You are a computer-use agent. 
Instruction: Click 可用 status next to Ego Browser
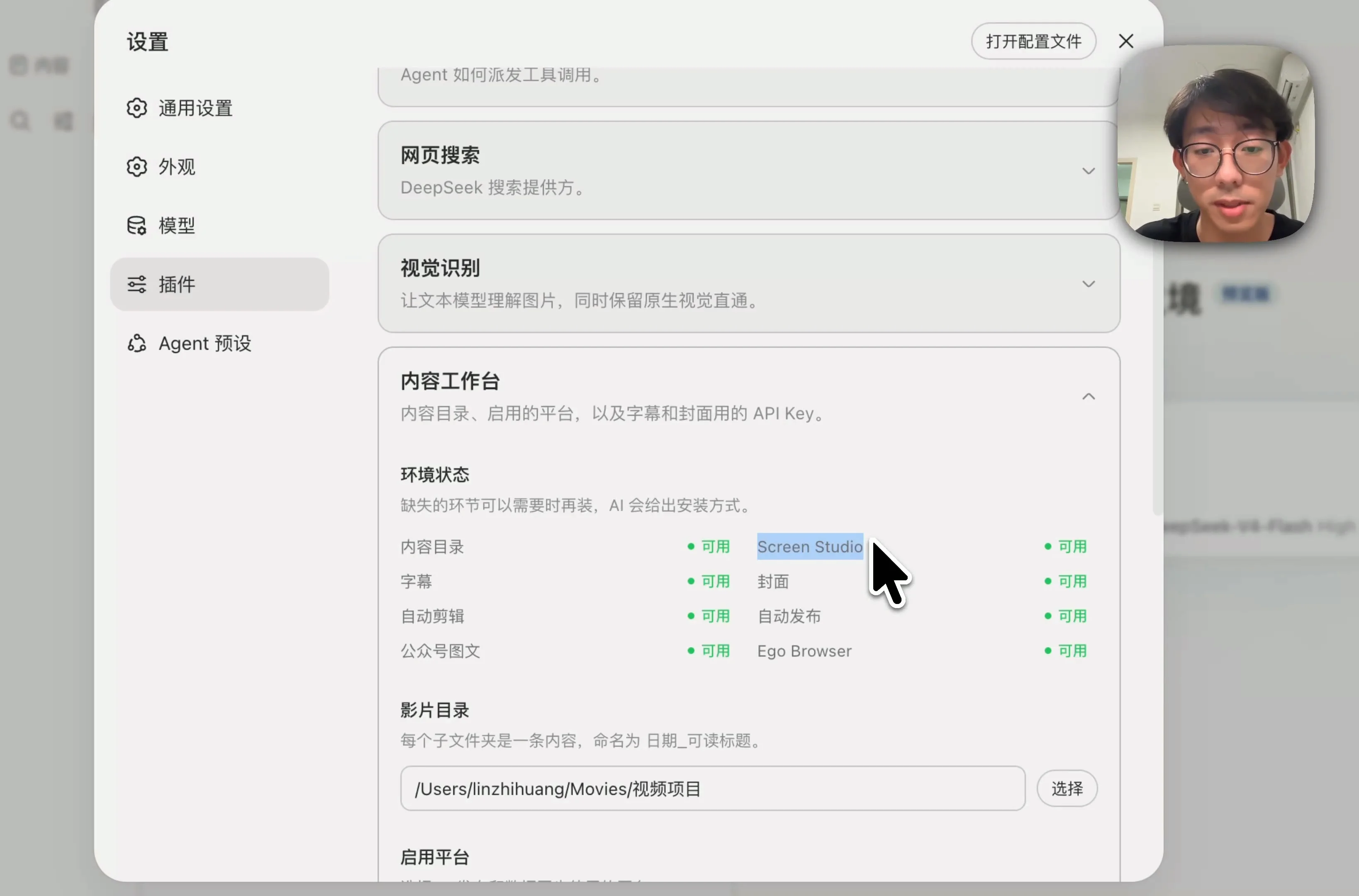pyautogui.click(x=1065, y=651)
